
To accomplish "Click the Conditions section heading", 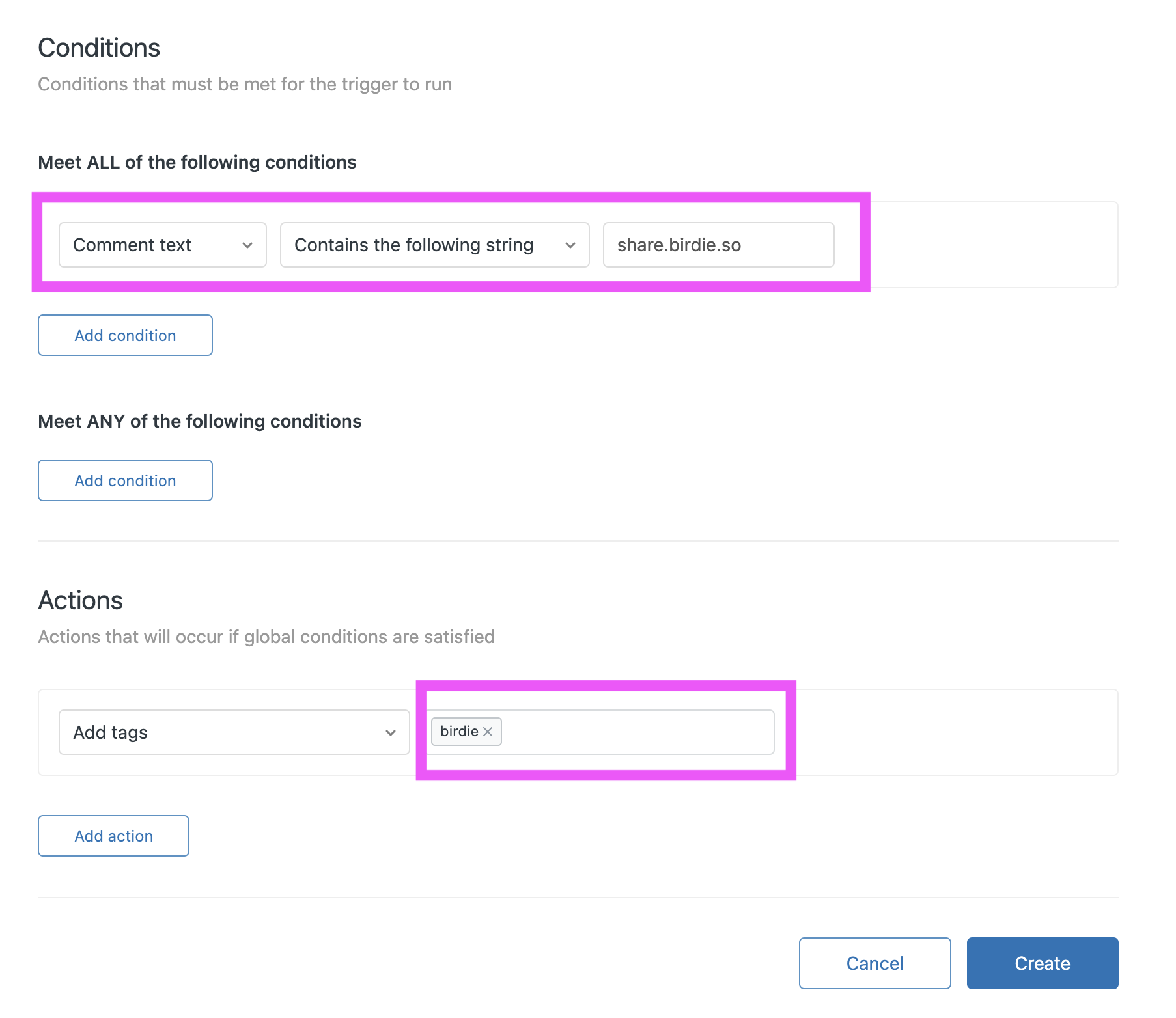I will point(99,48).
